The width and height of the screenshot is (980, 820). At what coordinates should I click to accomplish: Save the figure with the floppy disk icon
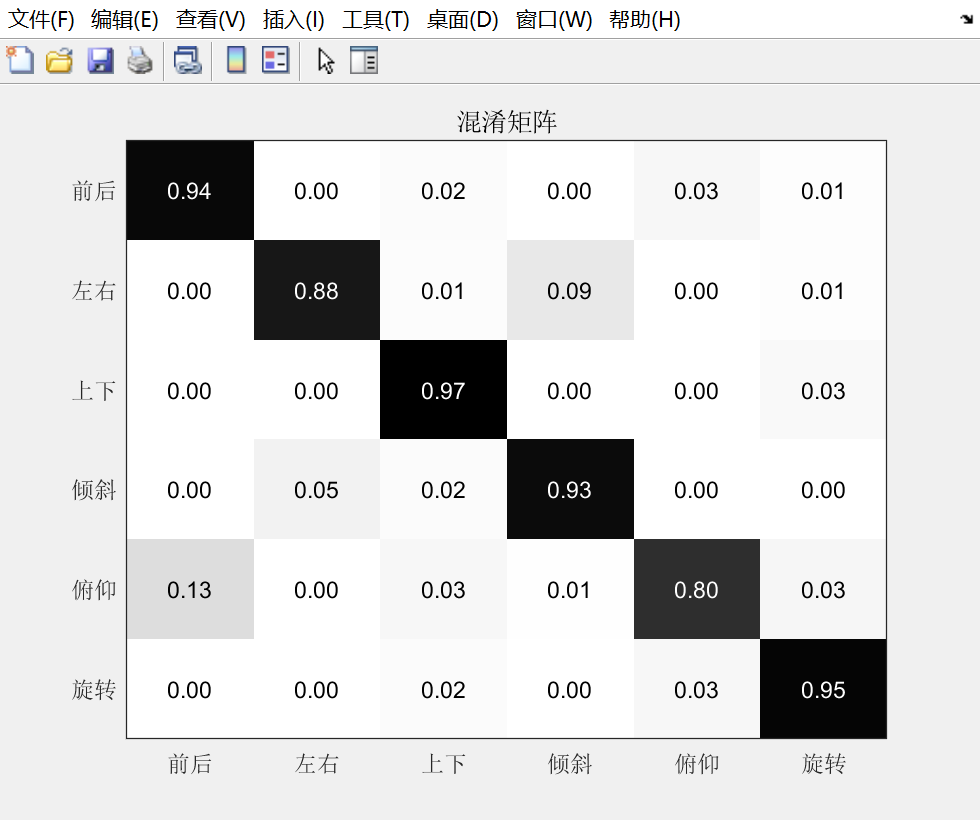click(100, 61)
